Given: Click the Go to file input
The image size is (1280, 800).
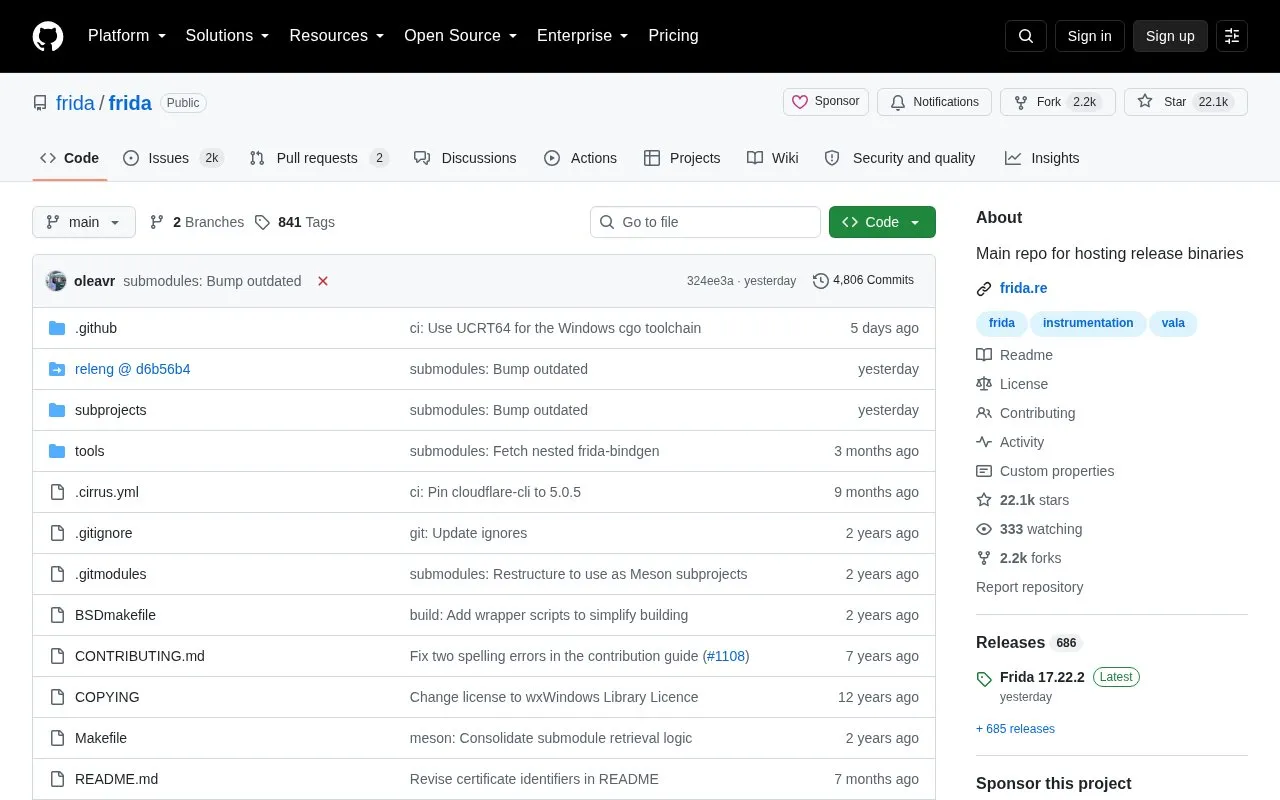Looking at the screenshot, I should 705,222.
